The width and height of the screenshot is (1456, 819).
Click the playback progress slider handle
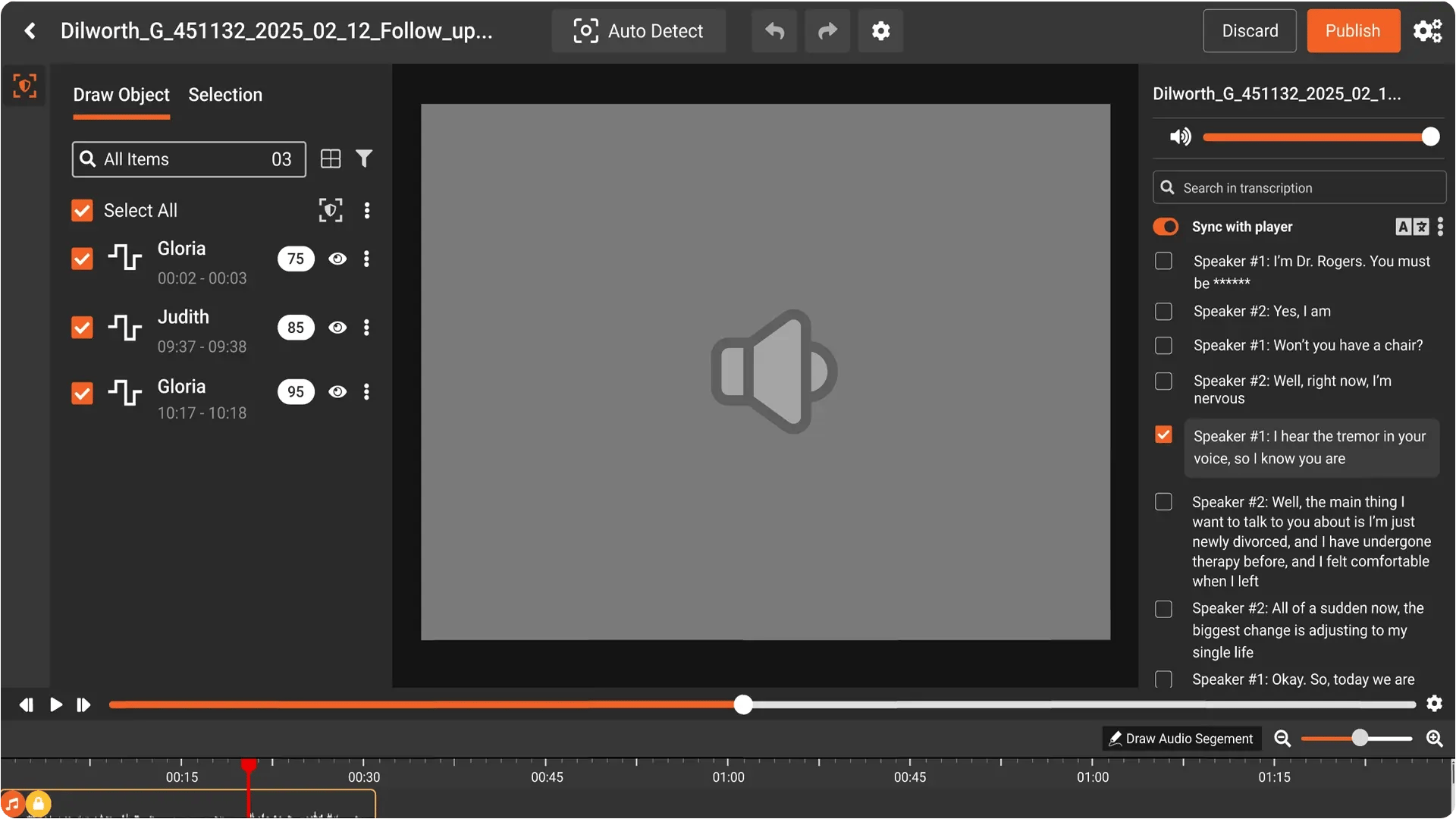click(743, 704)
